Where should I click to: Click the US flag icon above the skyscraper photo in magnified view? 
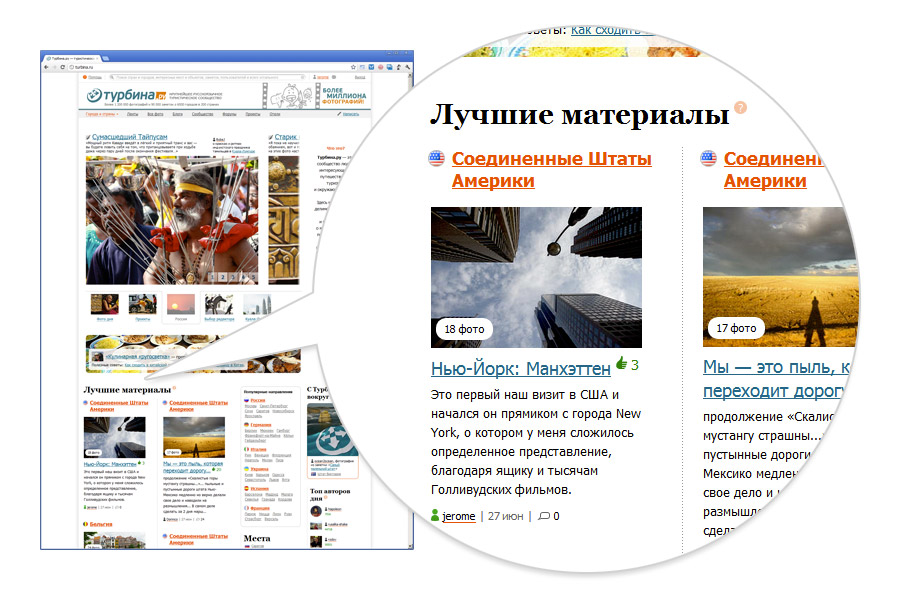[437, 158]
